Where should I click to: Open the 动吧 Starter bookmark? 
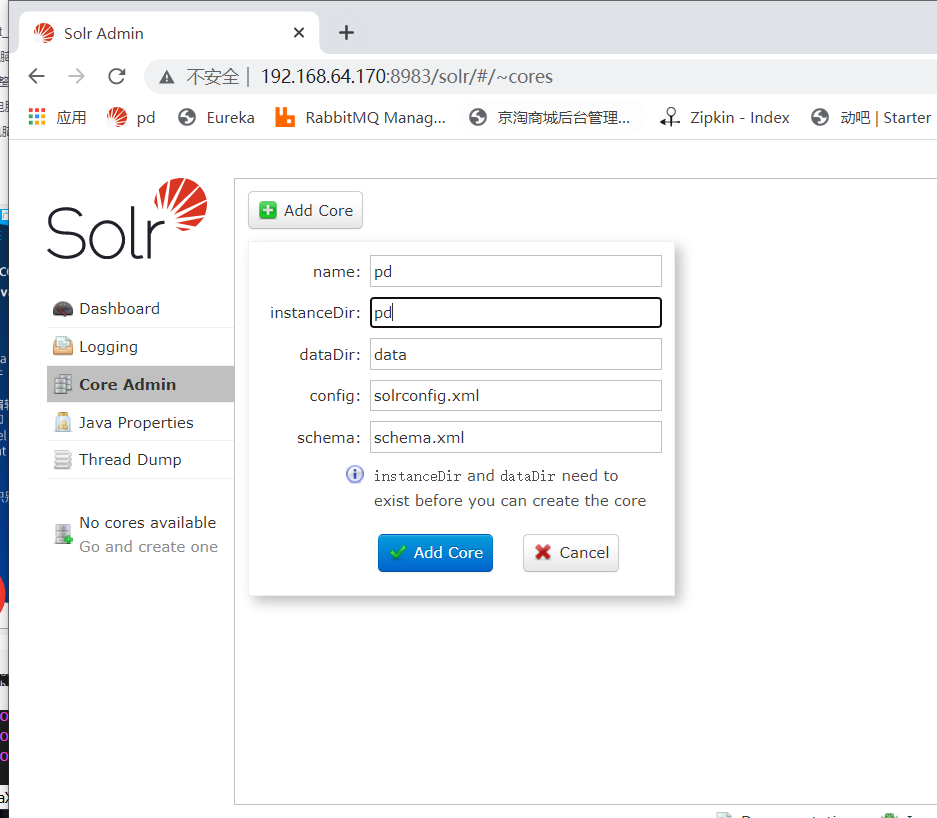pyautogui.click(x=871, y=117)
